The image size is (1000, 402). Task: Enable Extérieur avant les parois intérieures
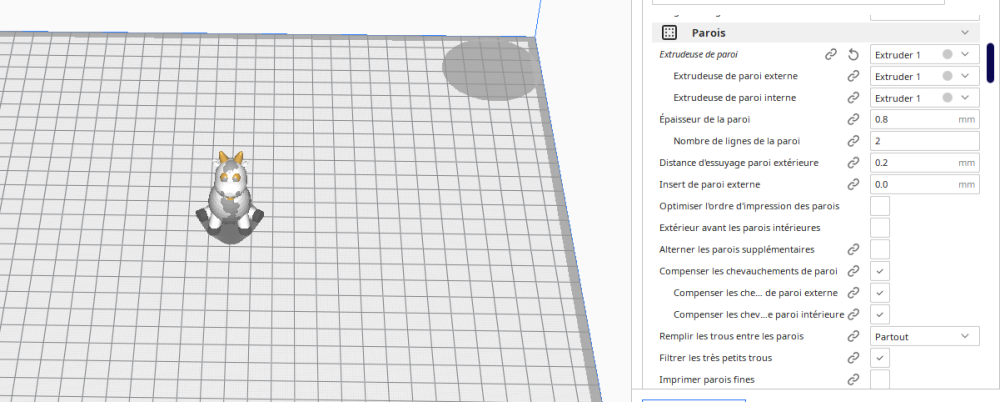pos(879,228)
